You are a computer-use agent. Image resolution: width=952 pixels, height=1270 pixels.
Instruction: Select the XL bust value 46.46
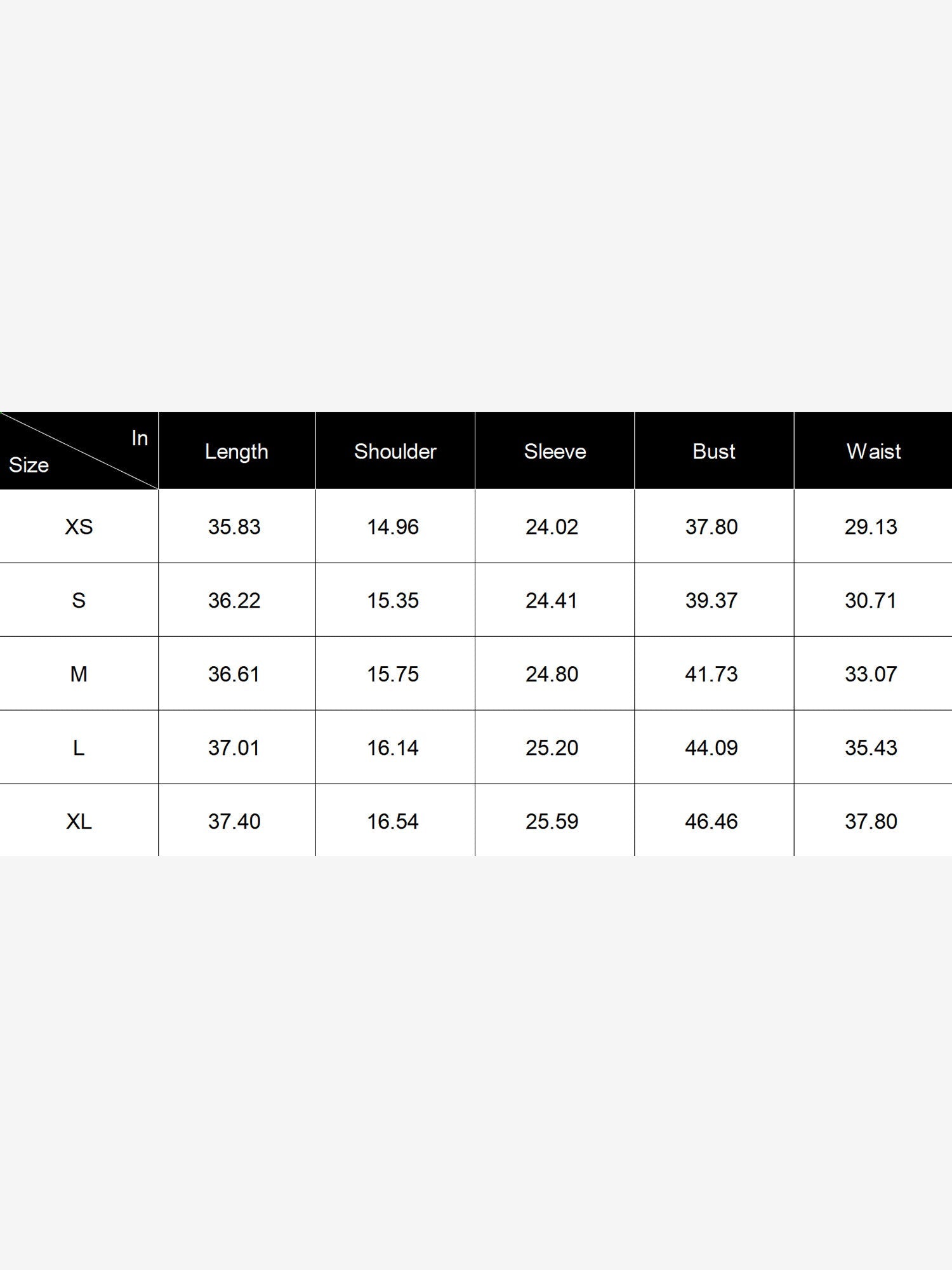pos(711,821)
